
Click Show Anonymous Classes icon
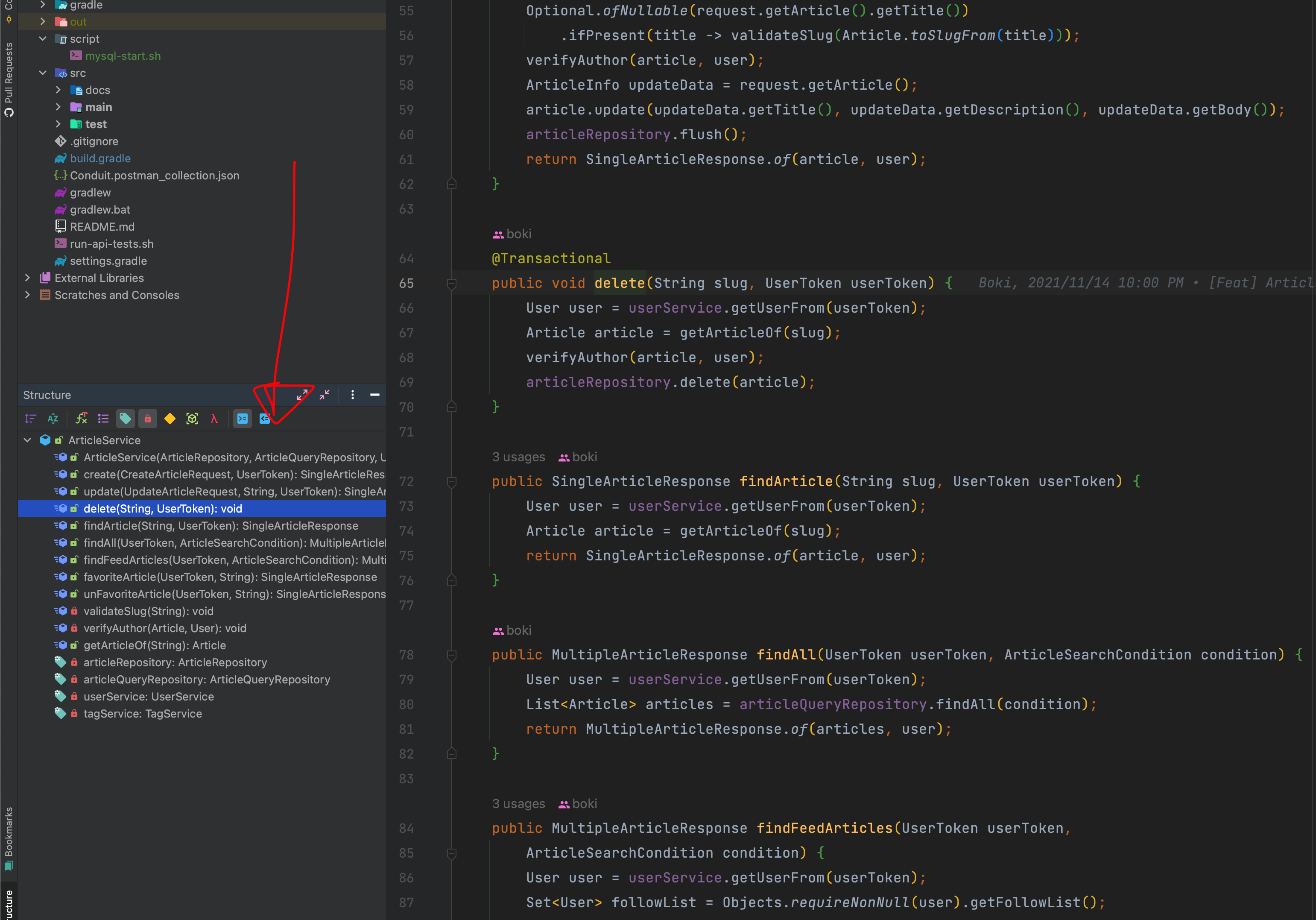[192, 419]
